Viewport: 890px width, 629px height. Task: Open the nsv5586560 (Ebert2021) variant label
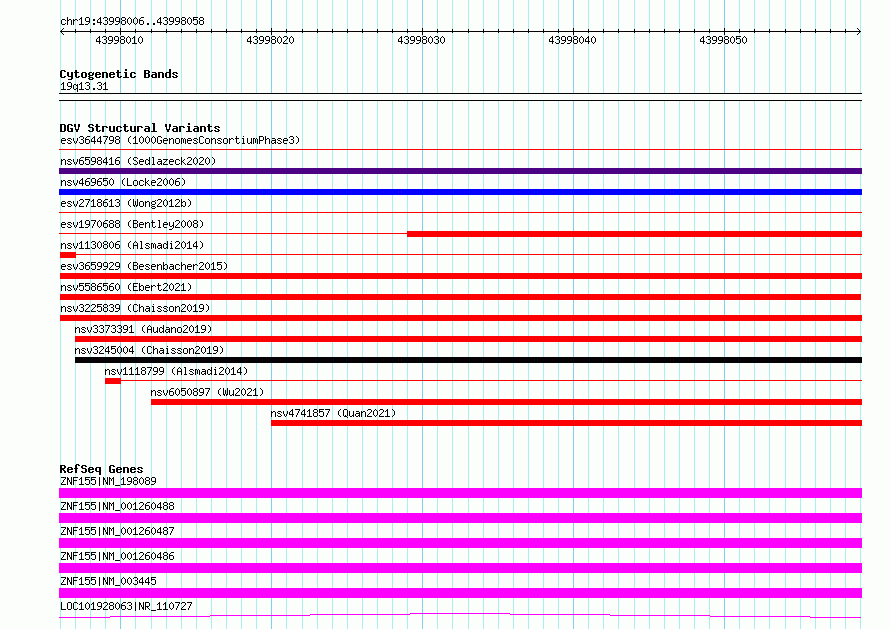point(126,287)
